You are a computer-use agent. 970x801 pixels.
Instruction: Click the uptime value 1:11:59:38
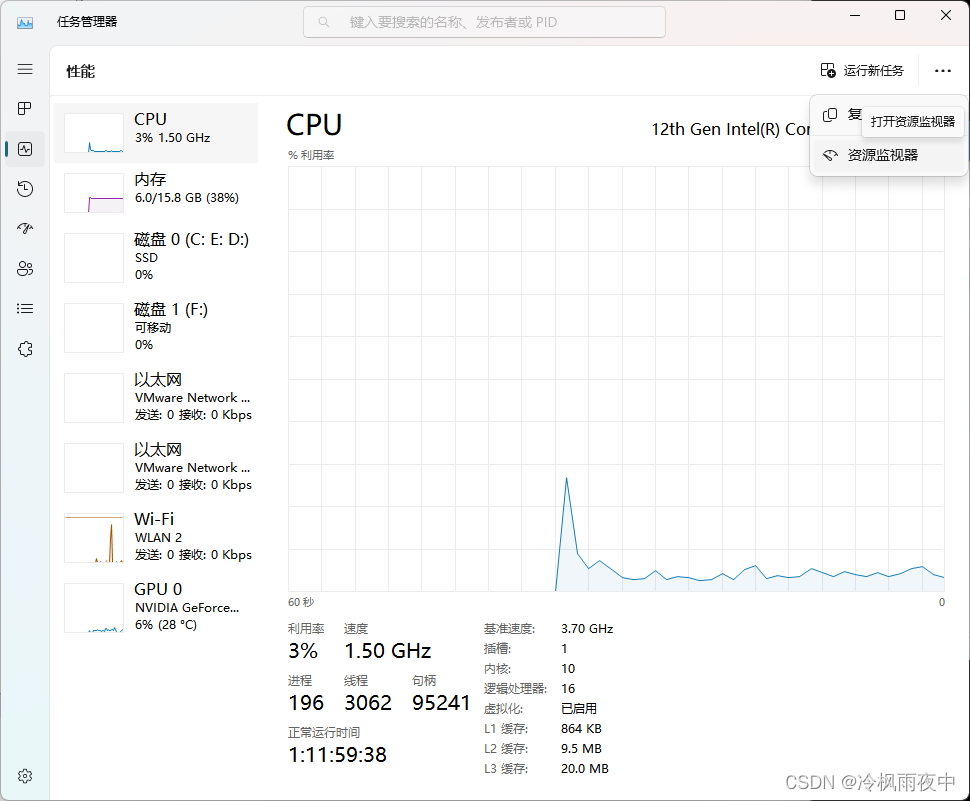pos(338,755)
